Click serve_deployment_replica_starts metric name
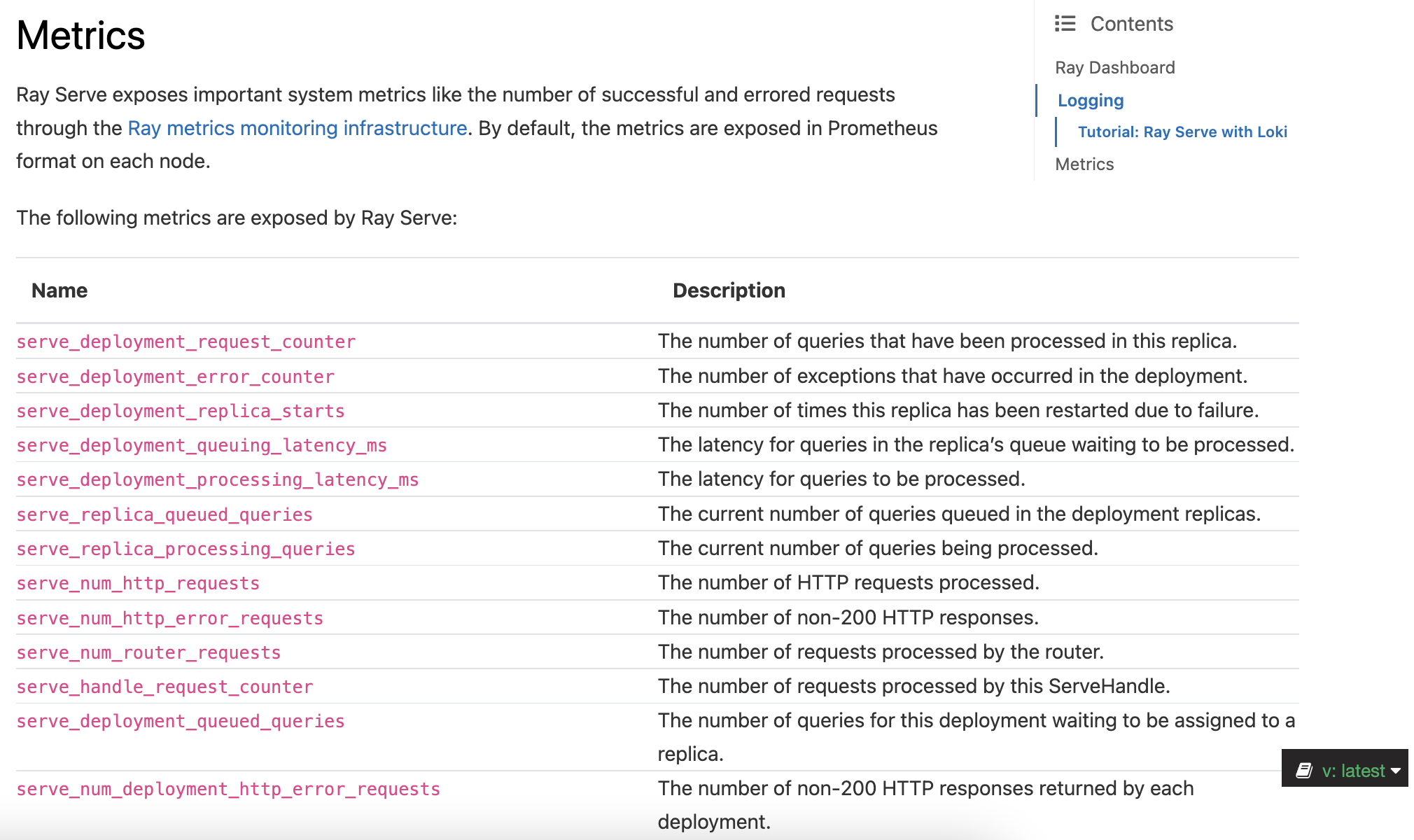 point(180,411)
